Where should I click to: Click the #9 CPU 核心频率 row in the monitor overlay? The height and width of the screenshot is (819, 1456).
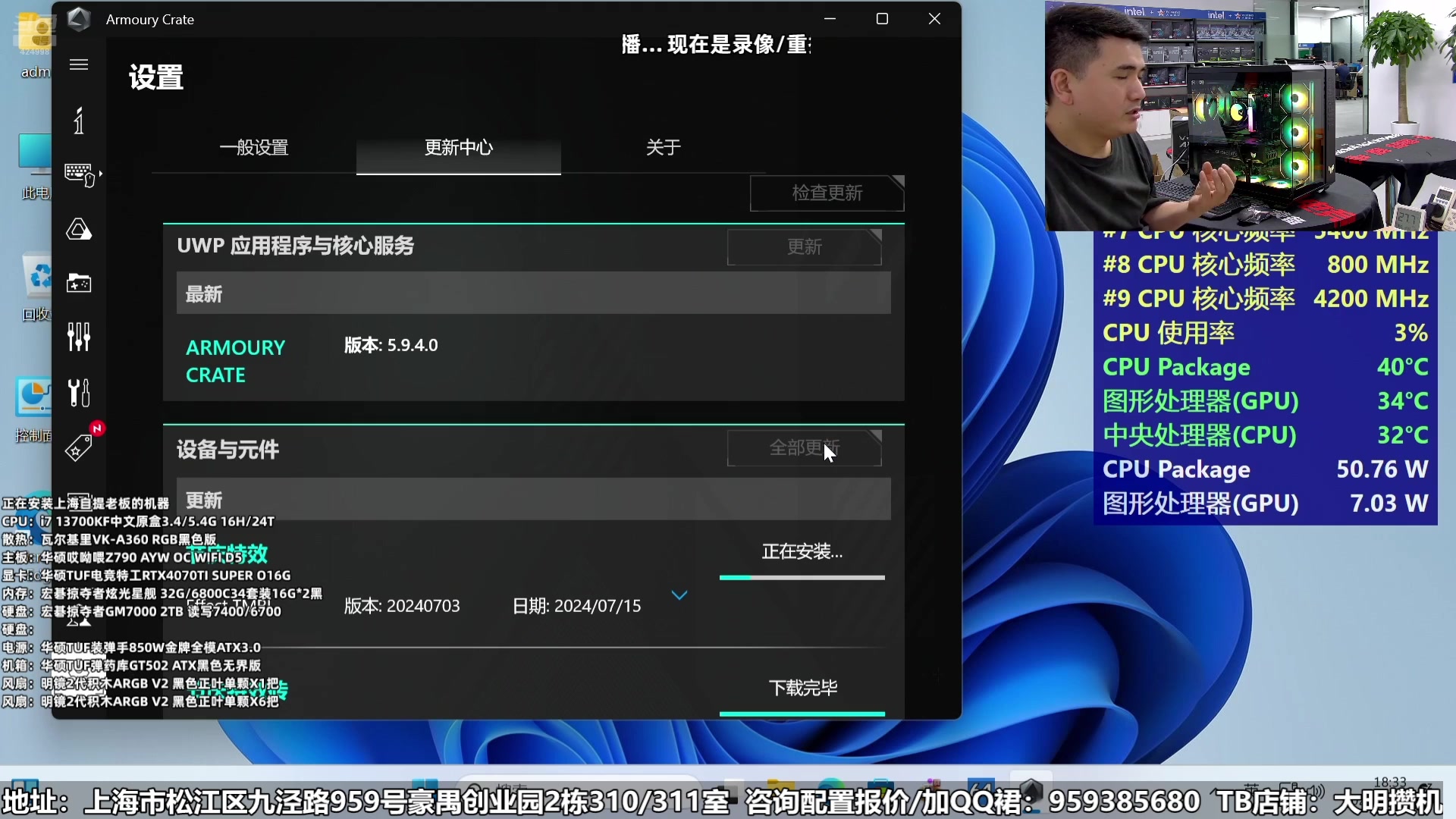tap(1266, 299)
